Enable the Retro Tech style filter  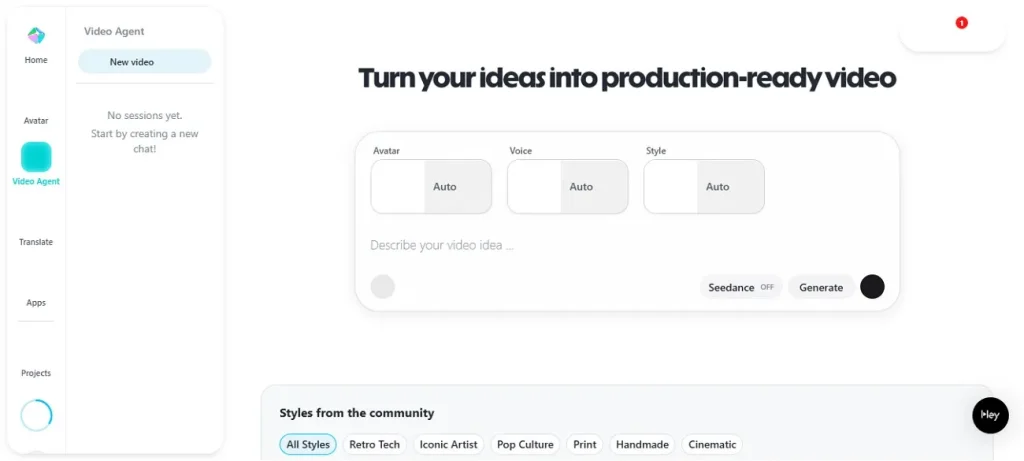[x=375, y=444]
